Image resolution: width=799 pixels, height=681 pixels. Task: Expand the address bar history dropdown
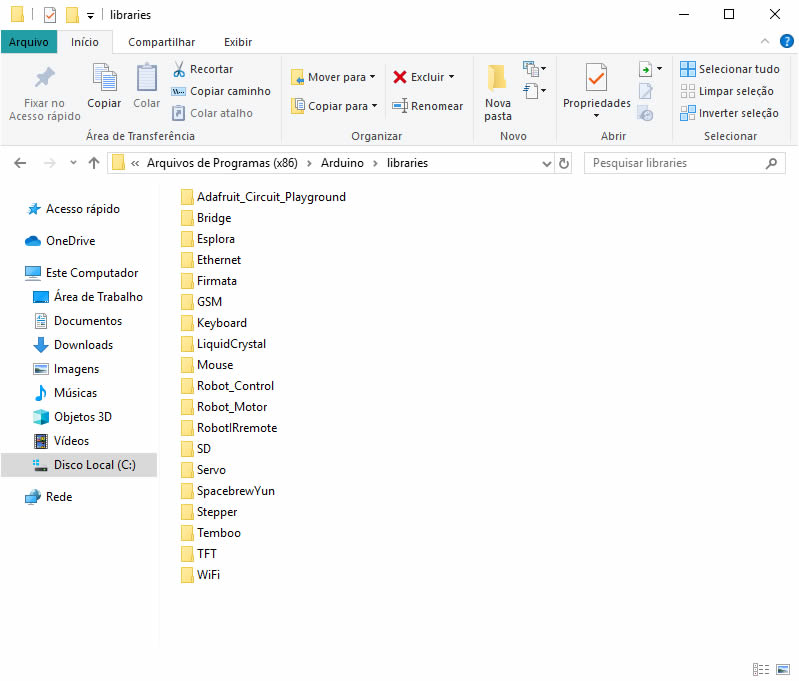[546, 164]
